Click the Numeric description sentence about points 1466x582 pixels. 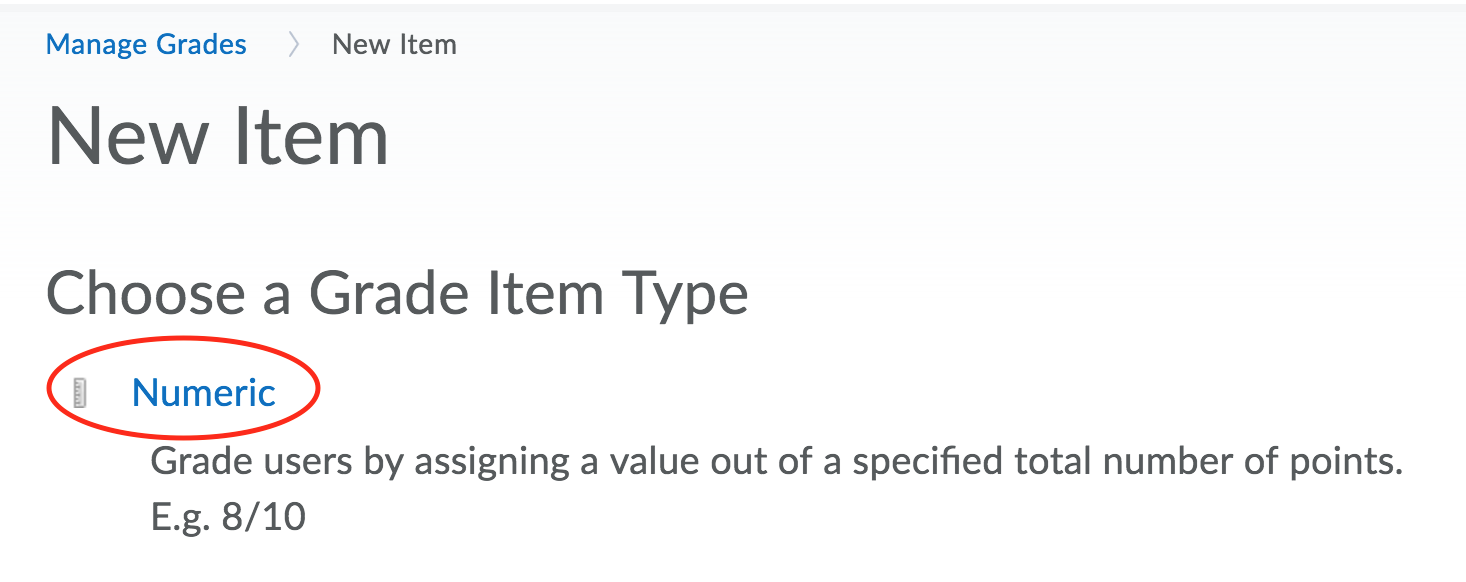click(x=776, y=462)
